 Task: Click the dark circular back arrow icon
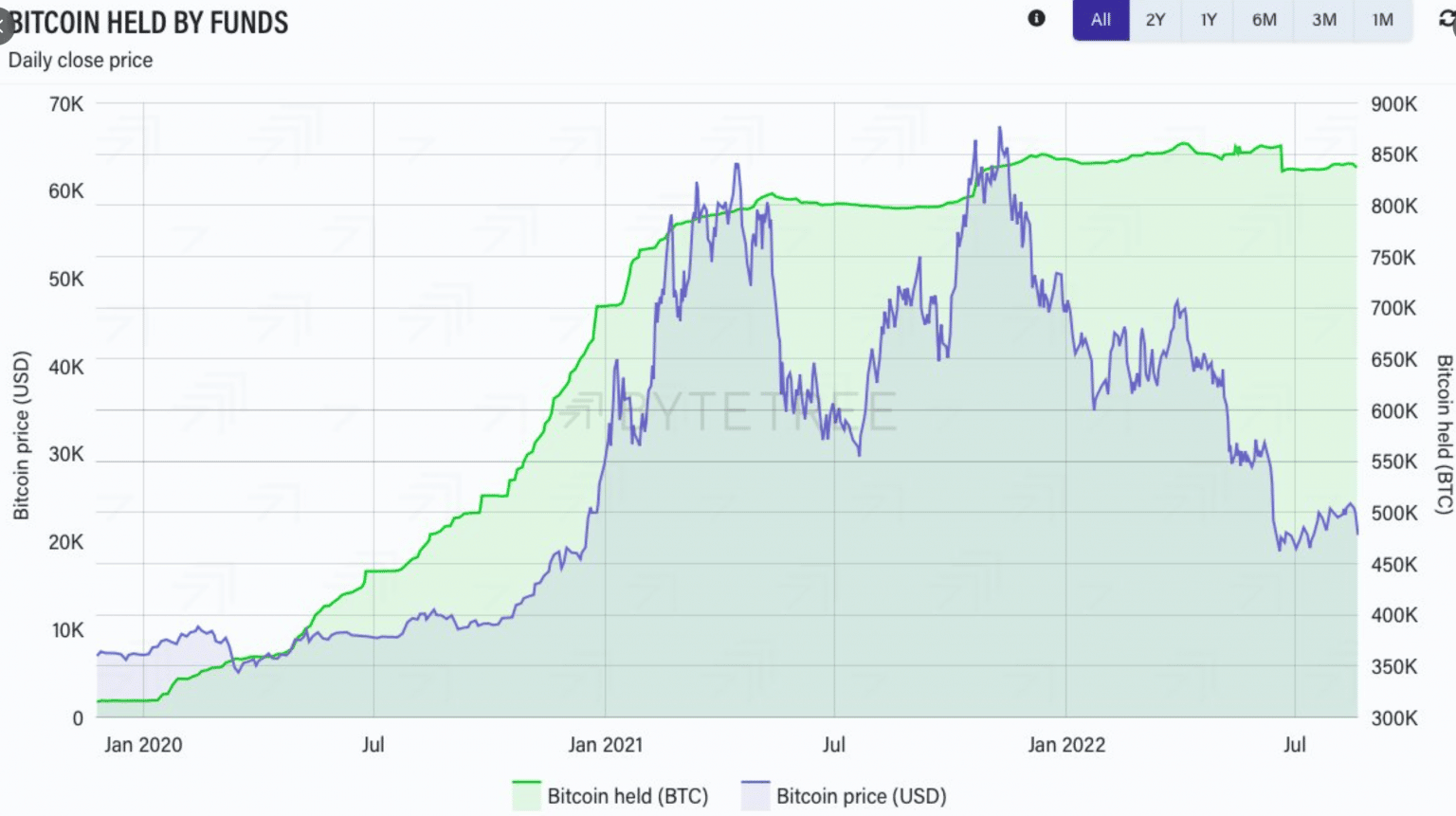[3, 25]
